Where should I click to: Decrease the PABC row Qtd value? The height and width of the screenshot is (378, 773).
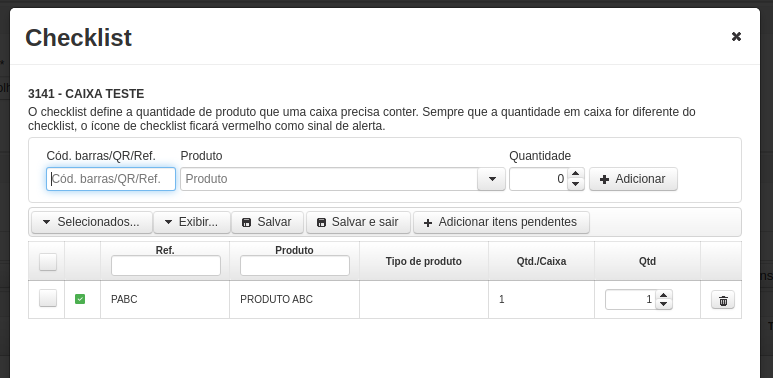(x=664, y=304)
